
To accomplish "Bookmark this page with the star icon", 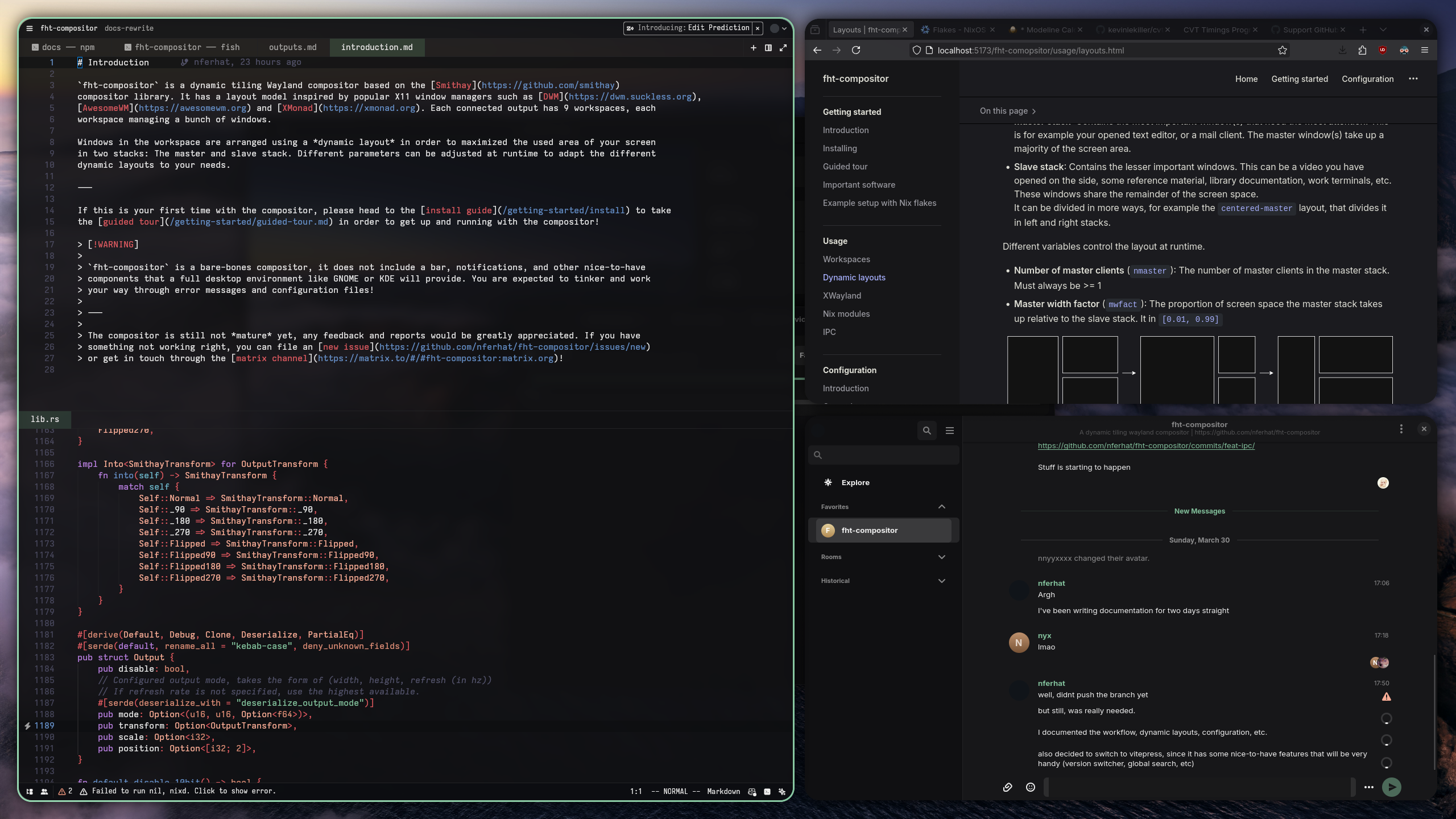I will [x=1282, y=50].
